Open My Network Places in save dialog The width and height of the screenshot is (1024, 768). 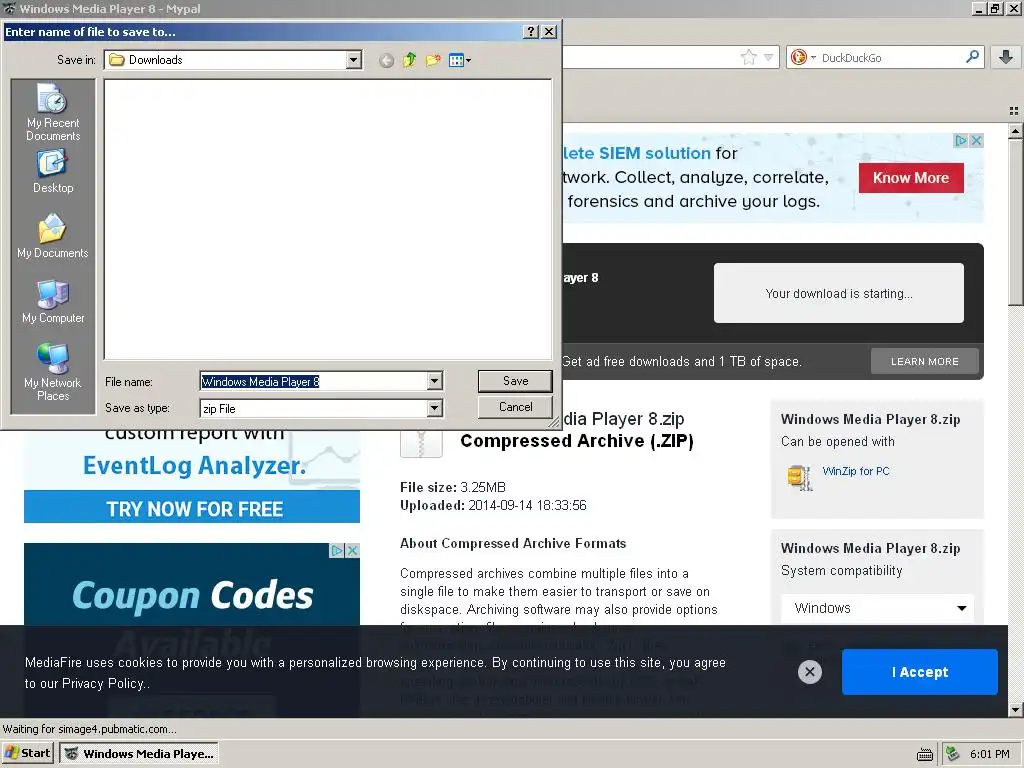click(53, 372)
